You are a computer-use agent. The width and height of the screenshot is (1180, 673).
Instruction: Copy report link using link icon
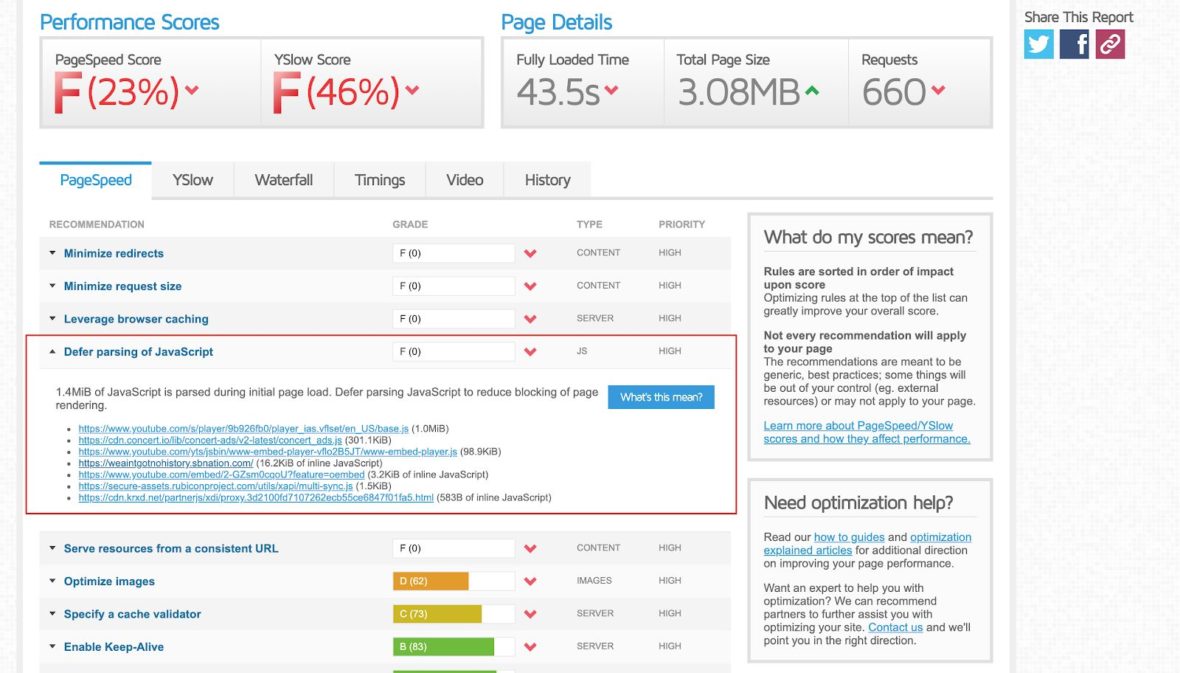pyautogui.click(x=1110, y=44)
